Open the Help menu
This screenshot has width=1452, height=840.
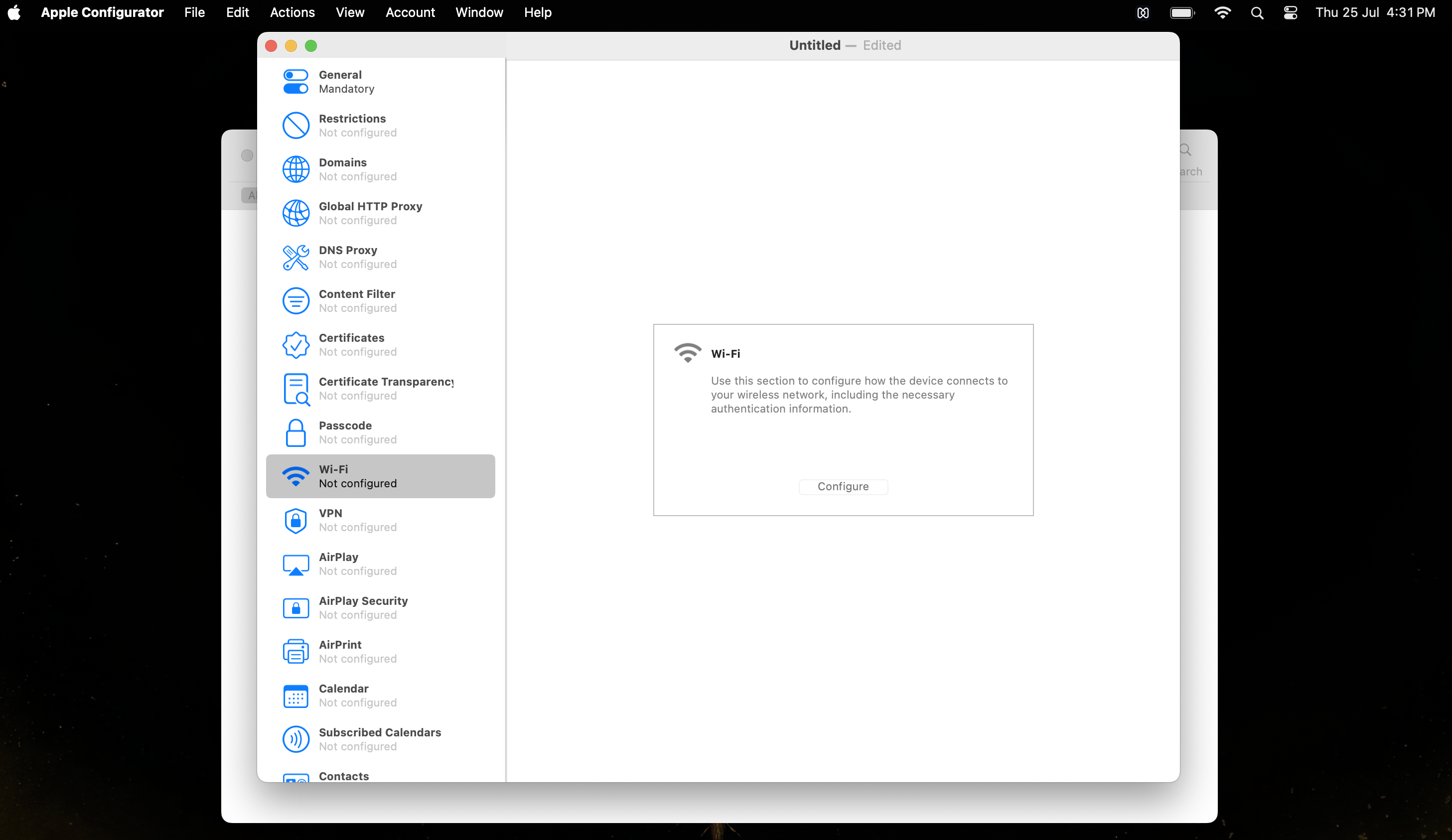(x=538, y=12)
